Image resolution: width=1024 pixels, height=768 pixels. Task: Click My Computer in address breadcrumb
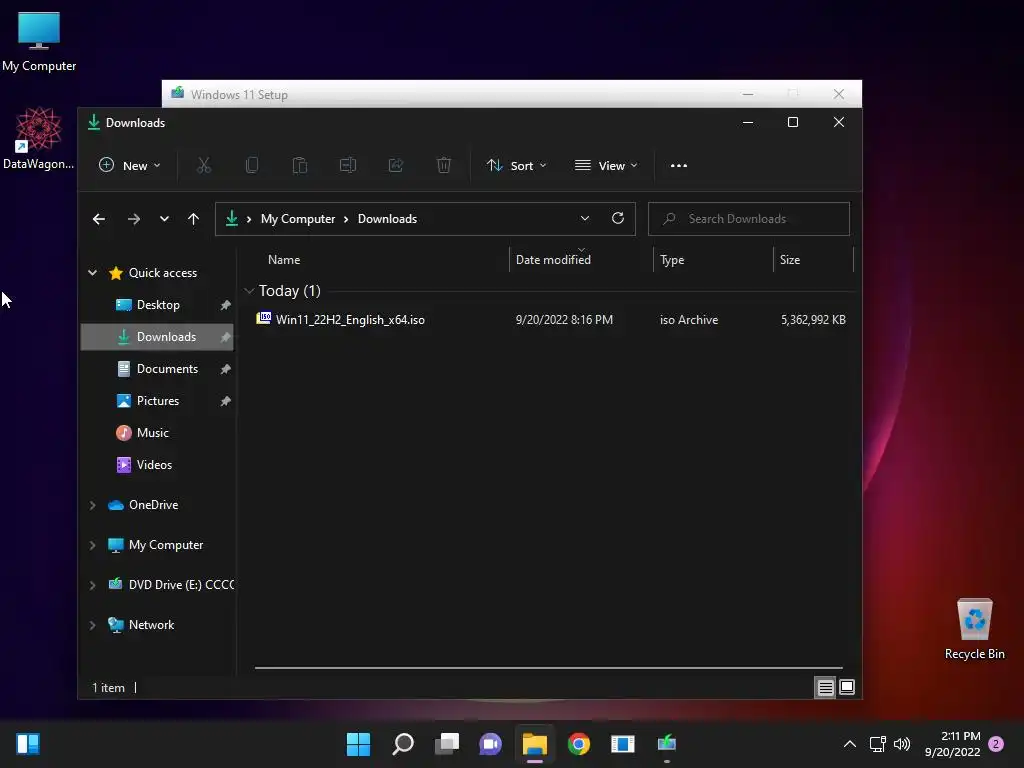[298, 219]
